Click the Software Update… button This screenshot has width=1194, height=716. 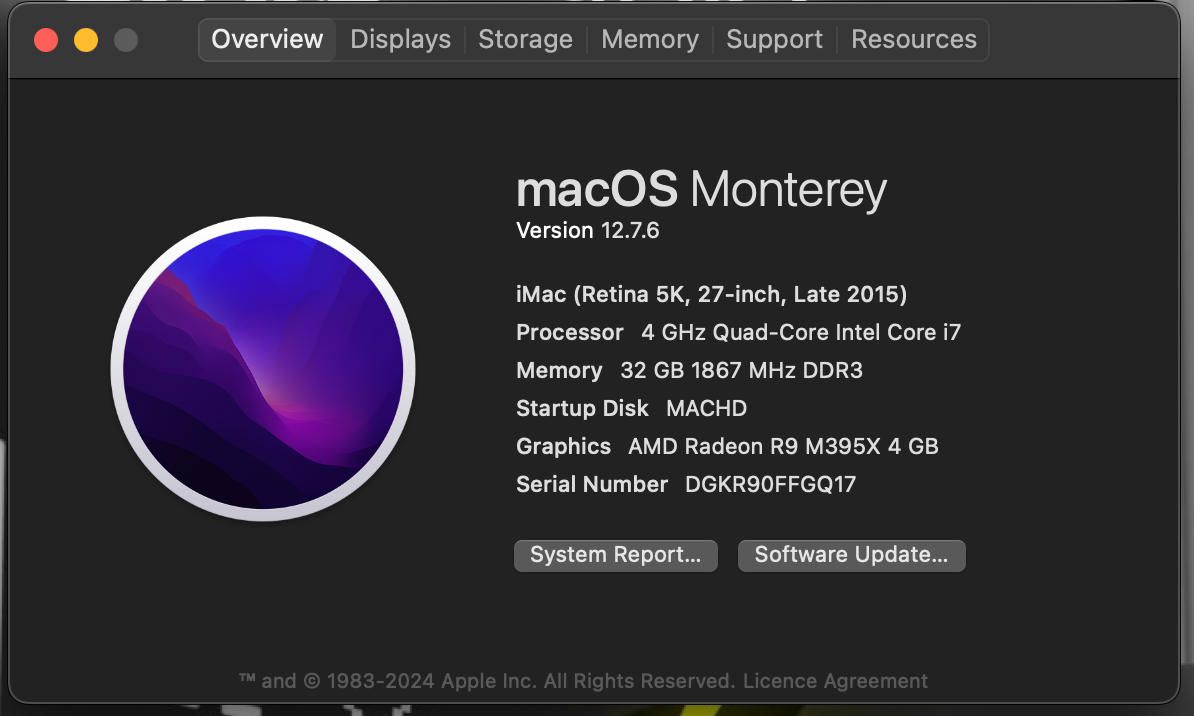pyautogui.click(x=851, y=555)
